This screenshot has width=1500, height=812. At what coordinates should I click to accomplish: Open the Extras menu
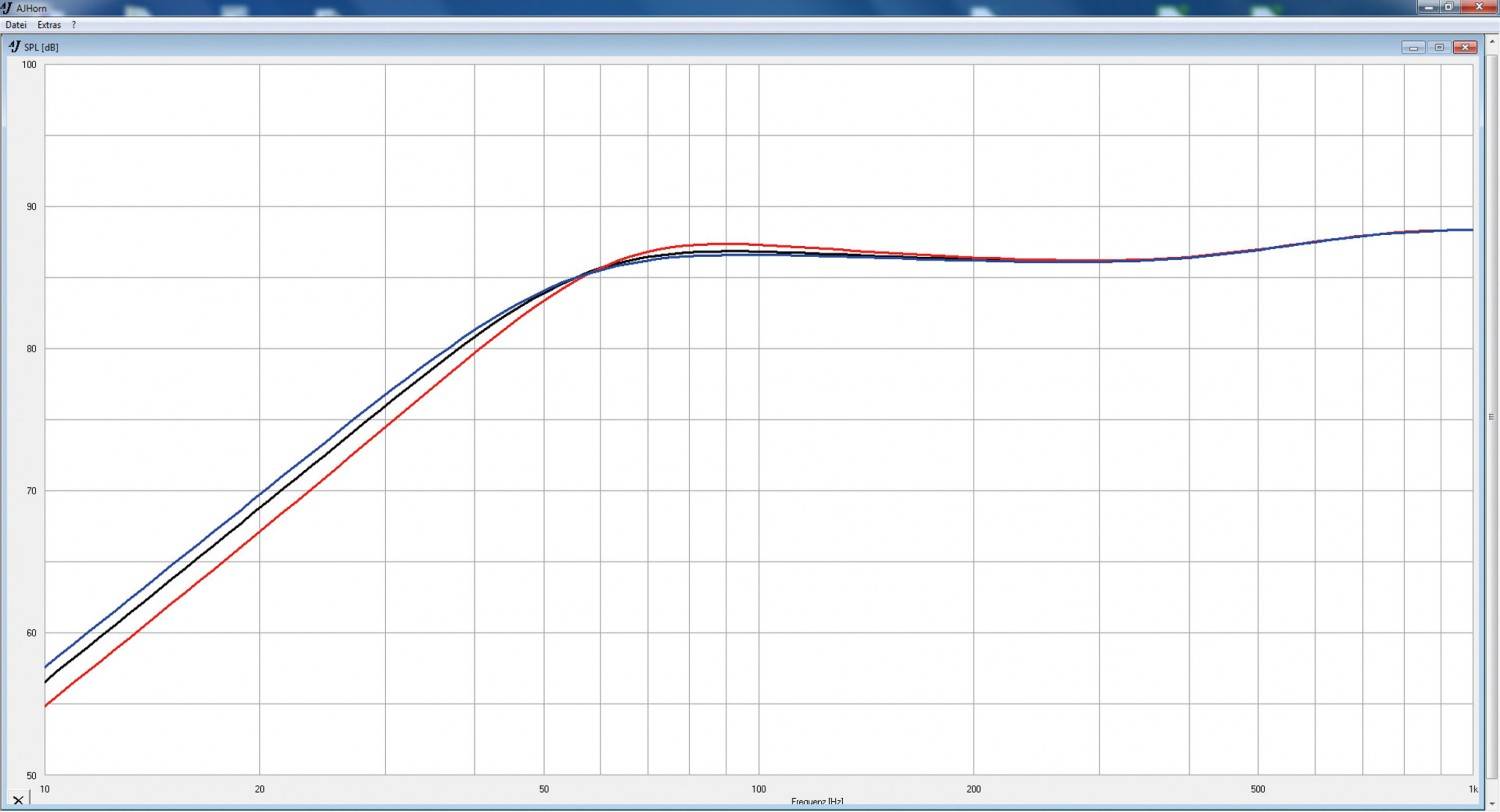point(49,24)
